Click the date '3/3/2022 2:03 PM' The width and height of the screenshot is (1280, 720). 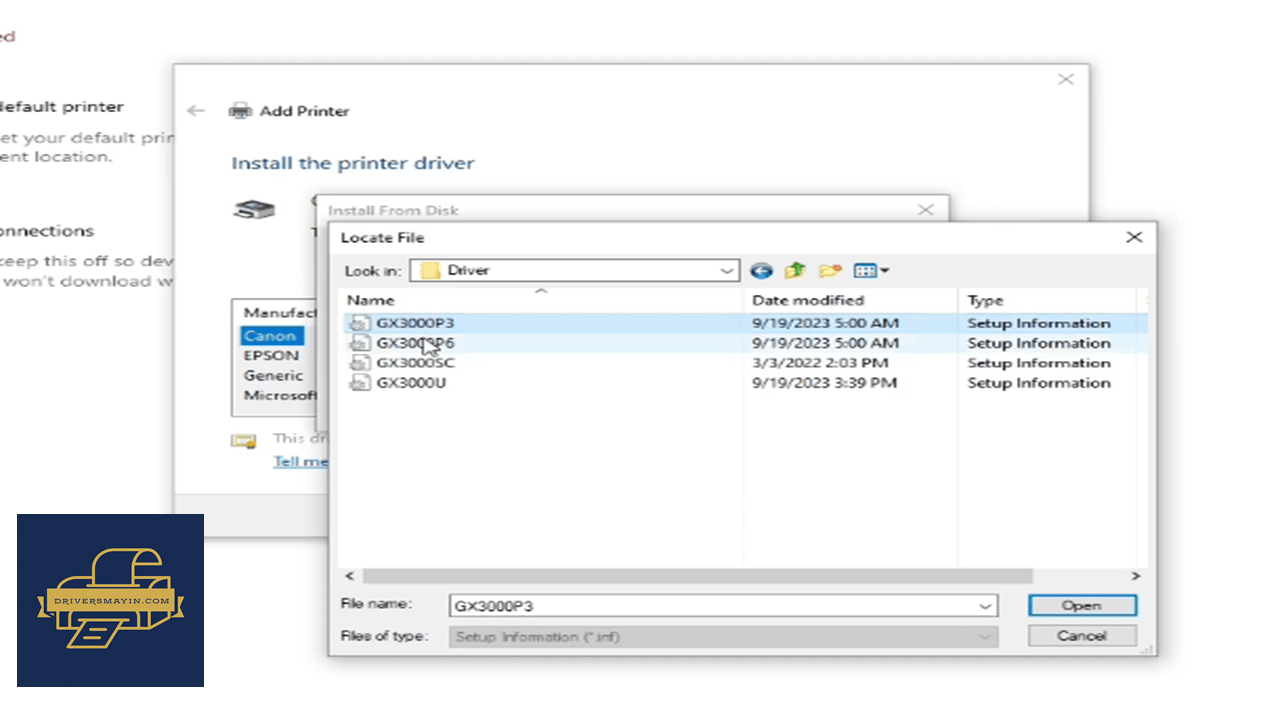820,363
